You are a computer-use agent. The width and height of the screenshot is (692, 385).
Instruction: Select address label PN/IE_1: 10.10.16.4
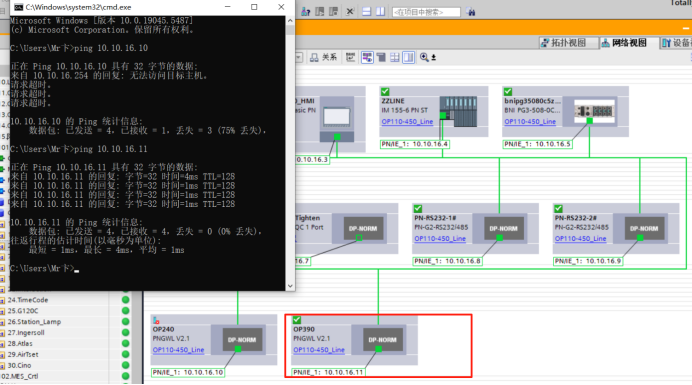[414, 144]
